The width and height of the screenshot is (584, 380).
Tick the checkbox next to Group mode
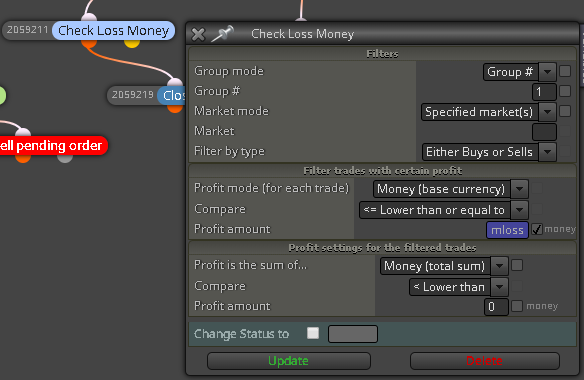[565, 71]
